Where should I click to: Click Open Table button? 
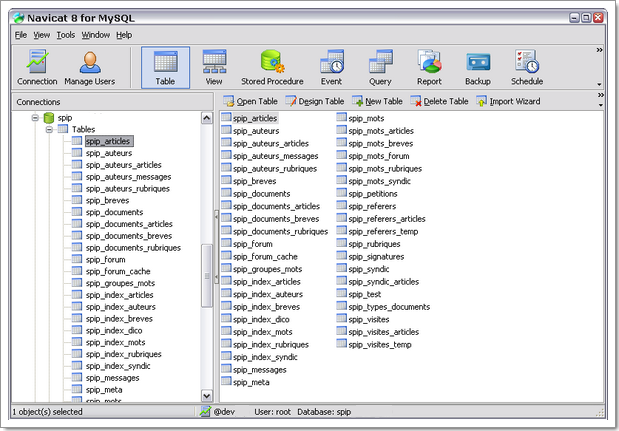click(x=250, y=101)
